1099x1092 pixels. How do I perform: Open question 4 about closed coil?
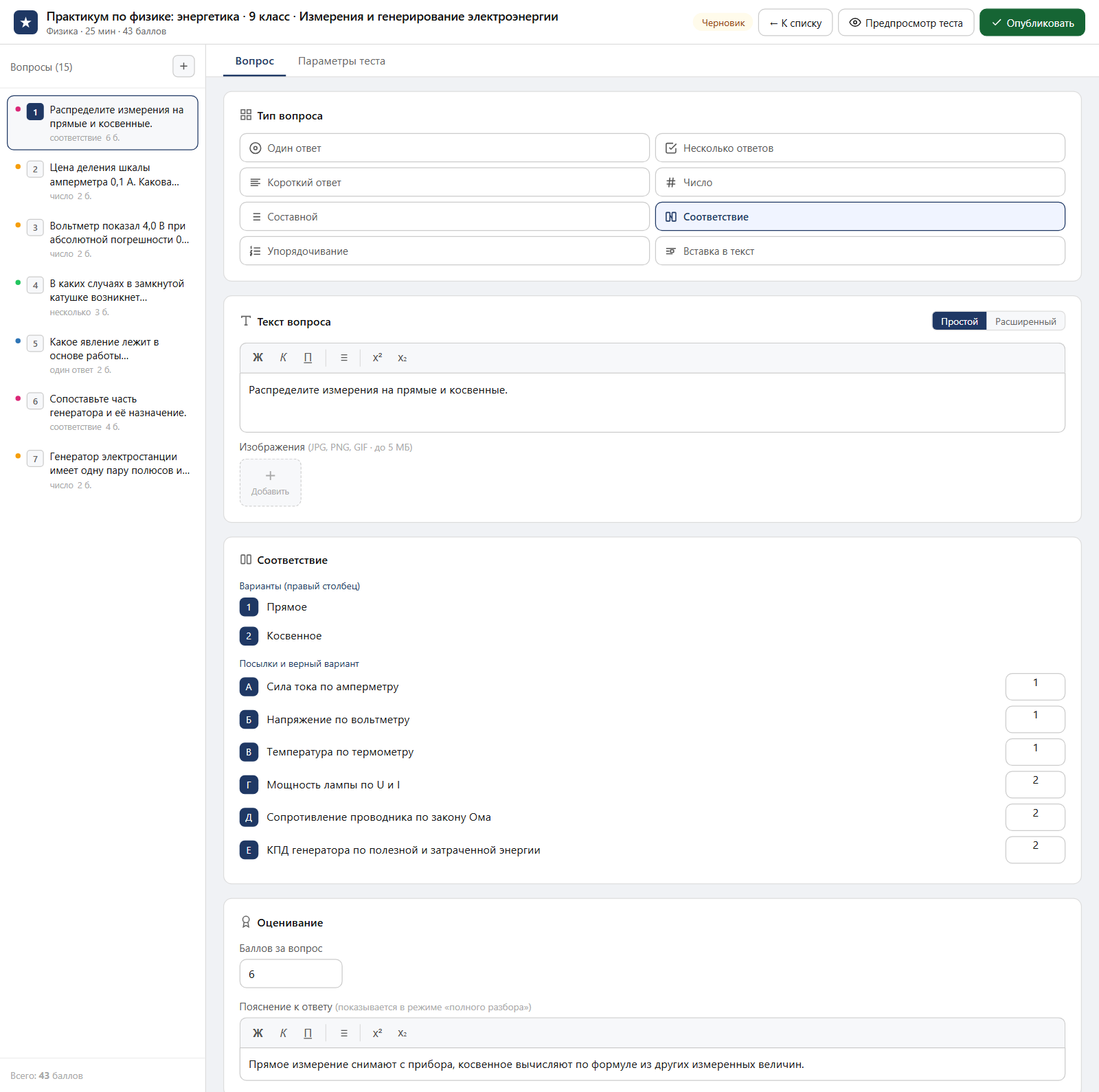102,297
